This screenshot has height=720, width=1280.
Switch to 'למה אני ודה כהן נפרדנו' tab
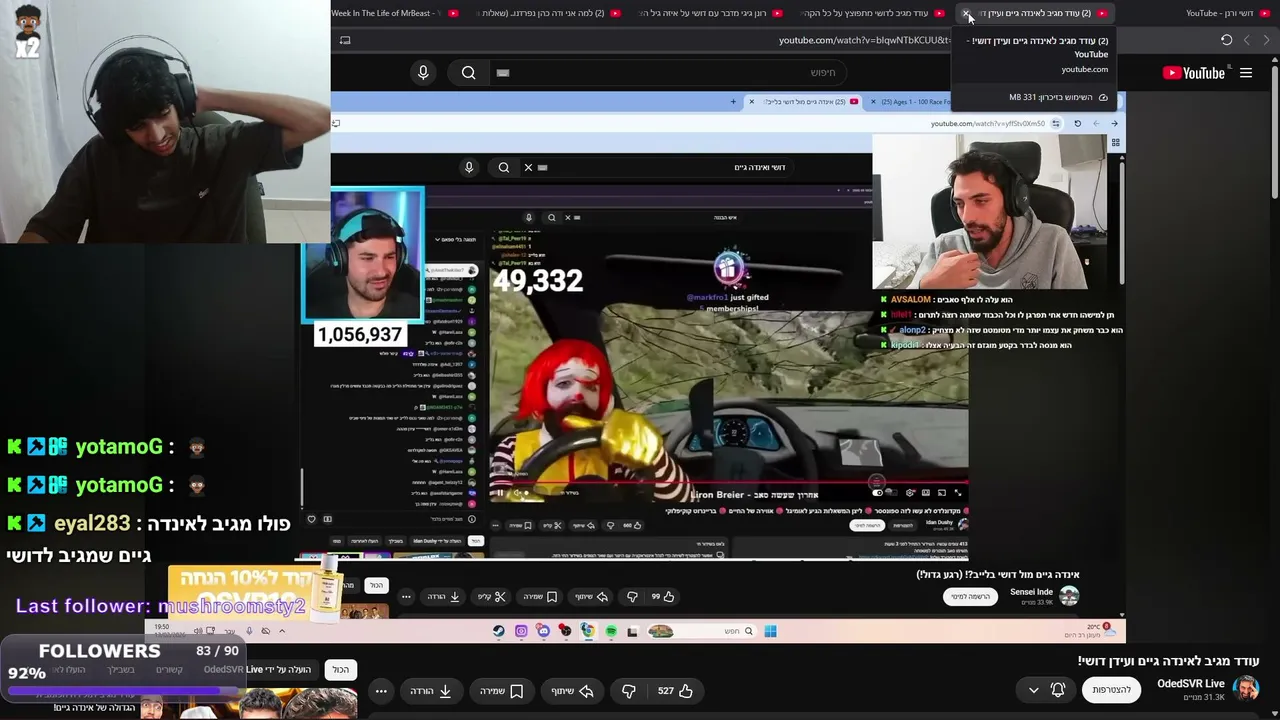pos(546,13)
